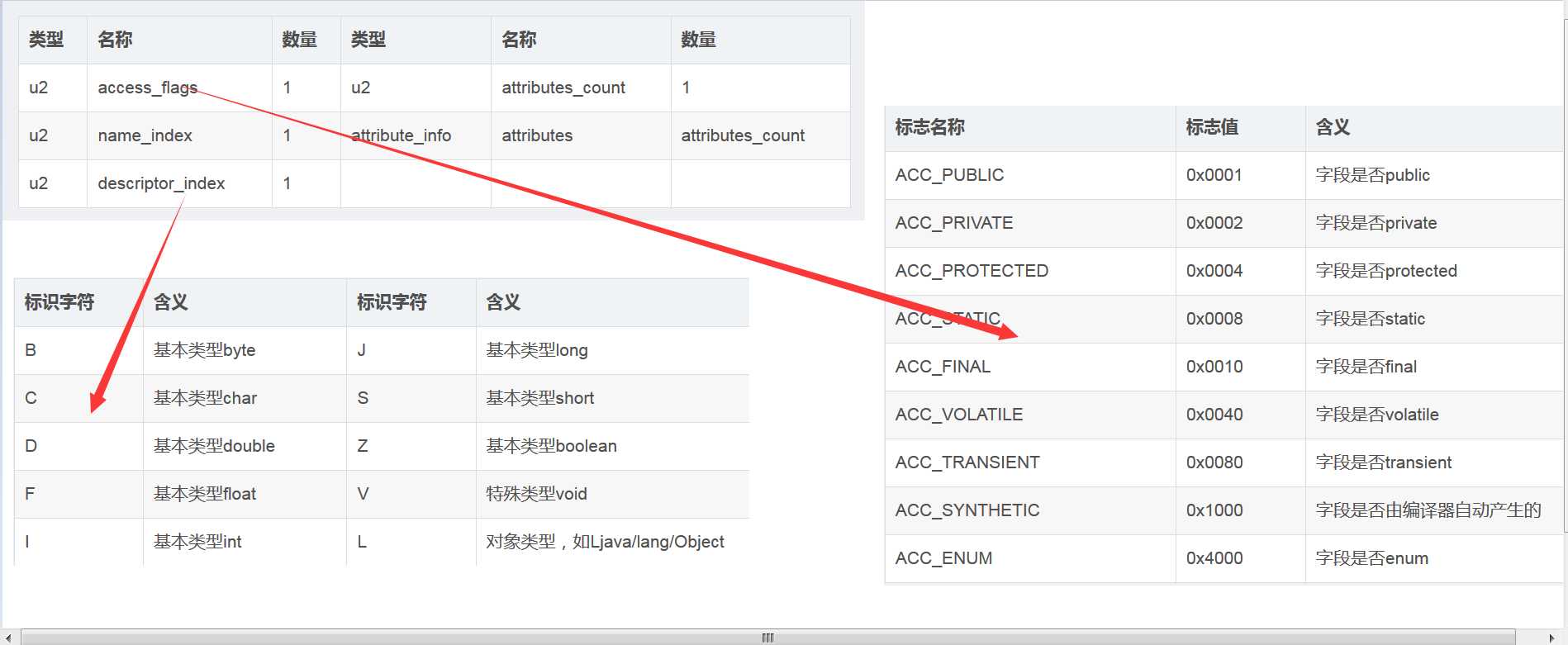Click descriptor character S
This screenshot has height=645, width=1568.
[x=363, y=398]
